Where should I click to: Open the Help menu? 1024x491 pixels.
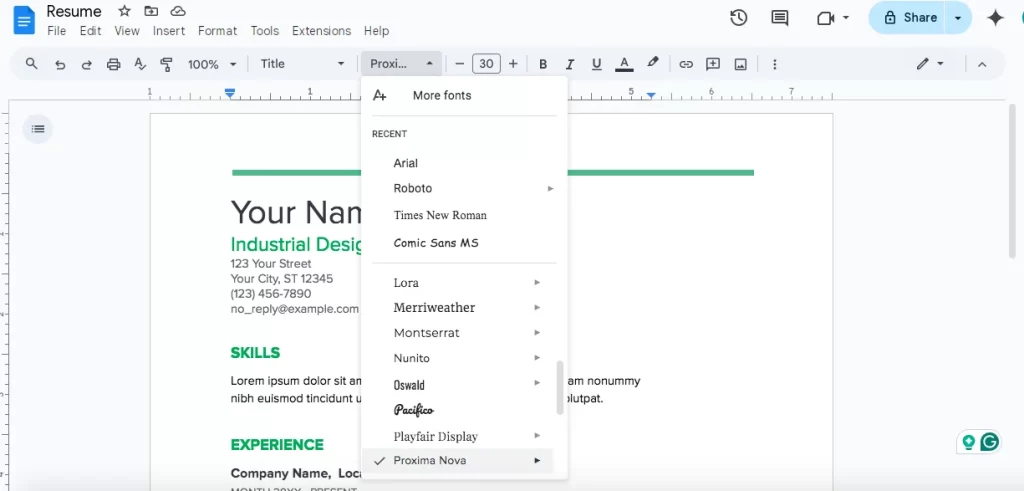376,31
